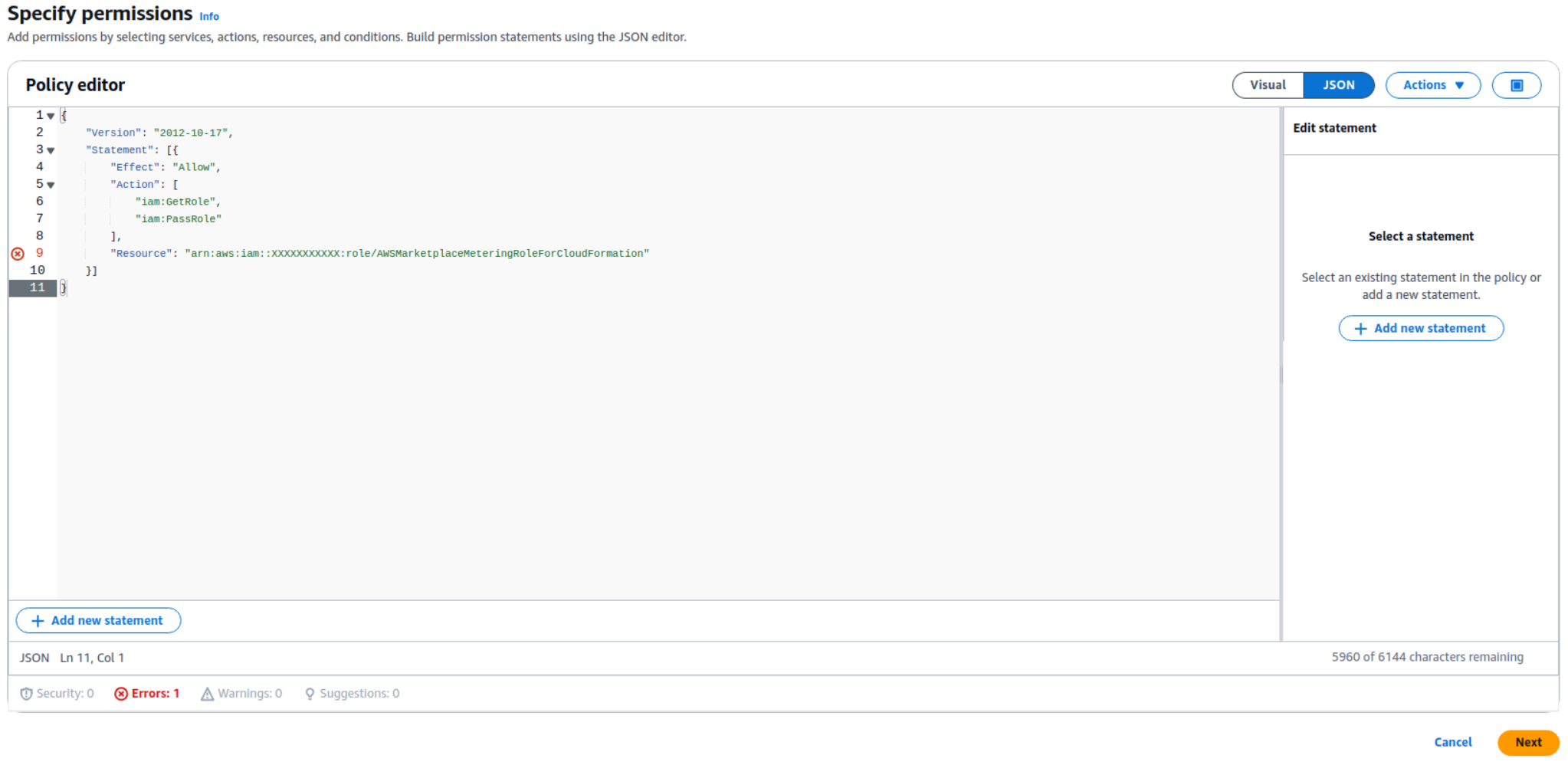Cancel the policy creation
The image size is (1568, 765).
(1452, 742)
